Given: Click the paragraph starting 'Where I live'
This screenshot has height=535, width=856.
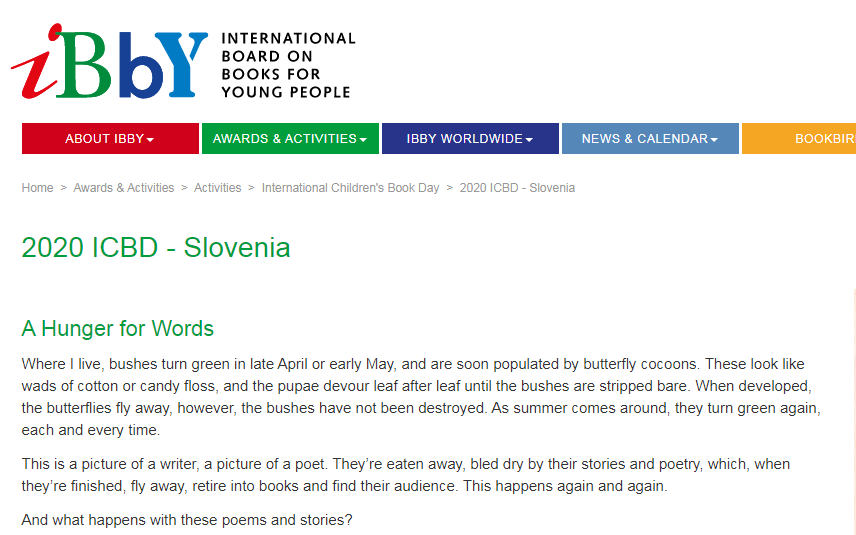Looking at the screenshot, I should (x=421, y=397).
